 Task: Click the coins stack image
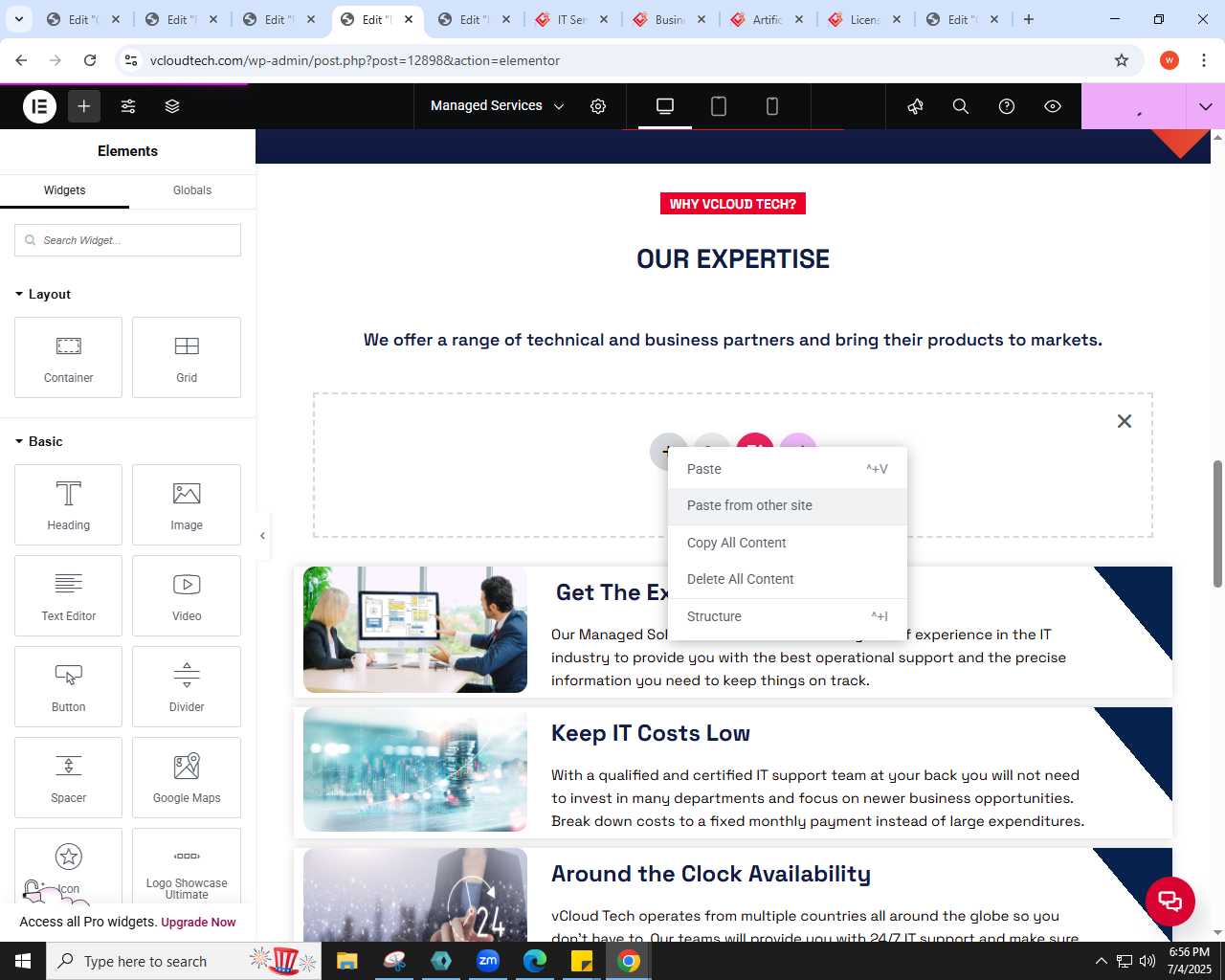tap(415, 769)
